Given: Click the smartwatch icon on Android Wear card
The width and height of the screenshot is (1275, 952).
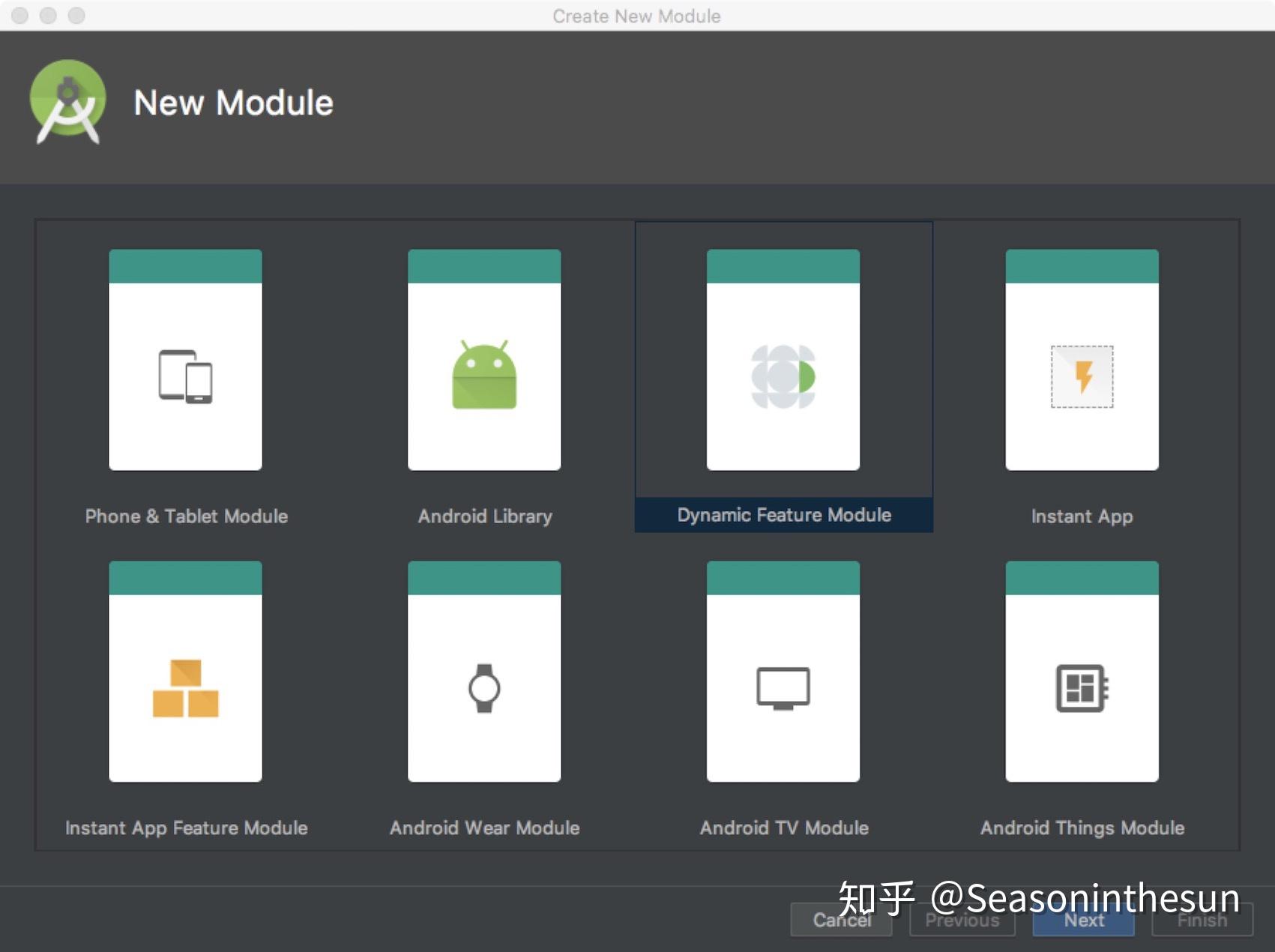Looking at the screenshot, I should point(483,687).
